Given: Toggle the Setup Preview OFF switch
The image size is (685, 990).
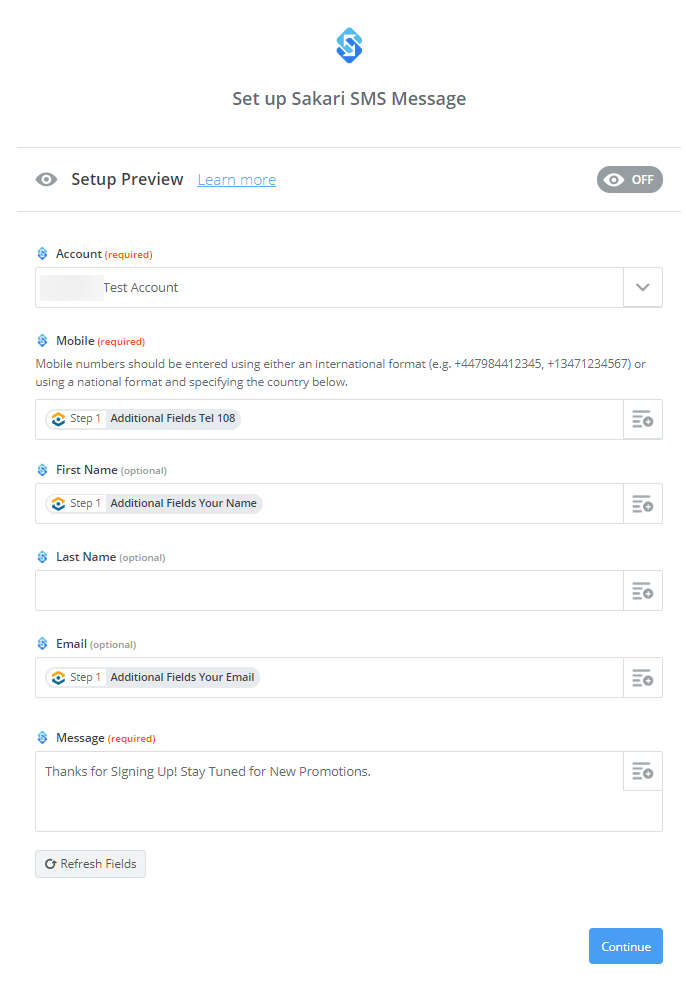Looking at the screenshot, I should pyautogui.click(x=629, y=180).
